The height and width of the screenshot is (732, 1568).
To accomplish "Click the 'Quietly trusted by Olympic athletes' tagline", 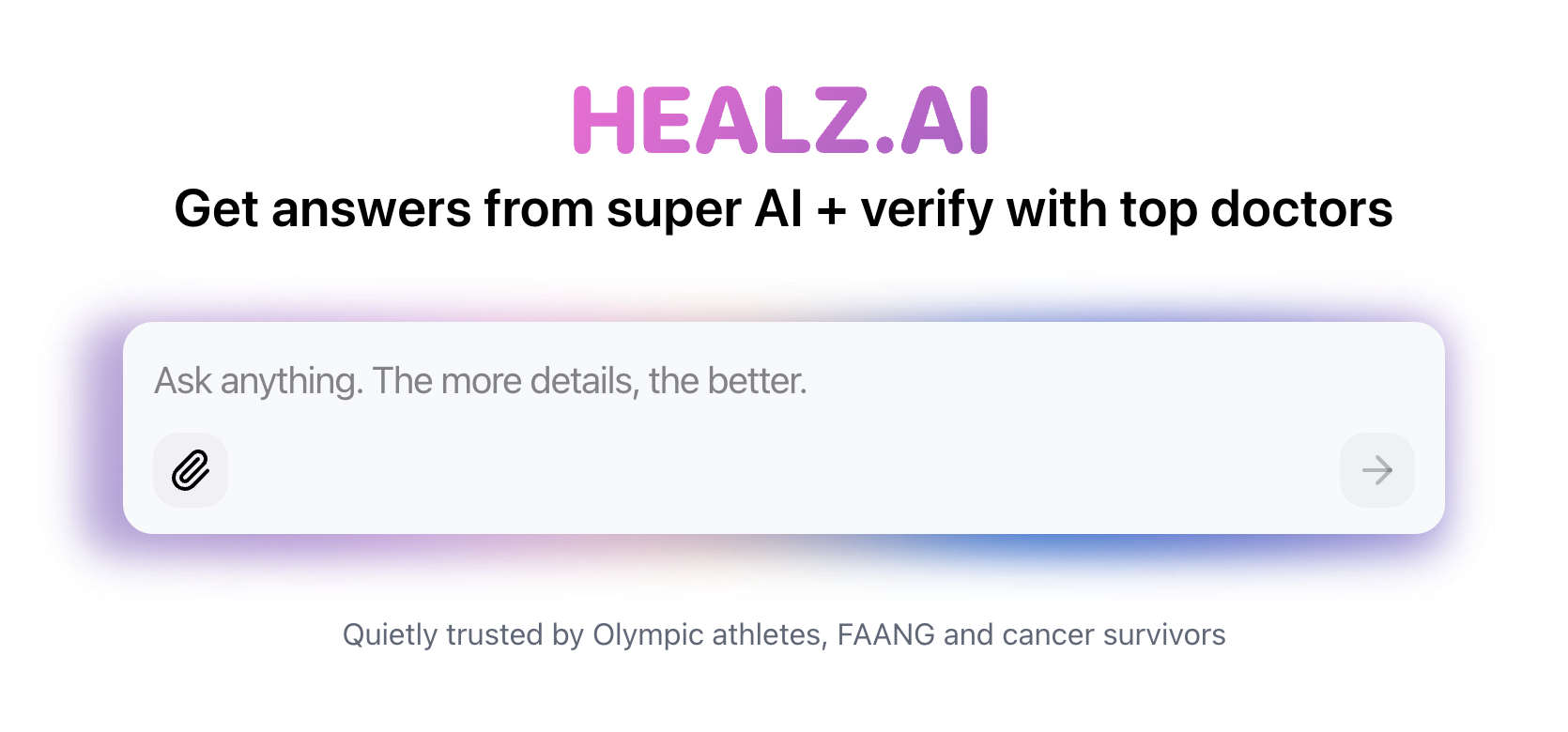I will (x=783, y=634).
